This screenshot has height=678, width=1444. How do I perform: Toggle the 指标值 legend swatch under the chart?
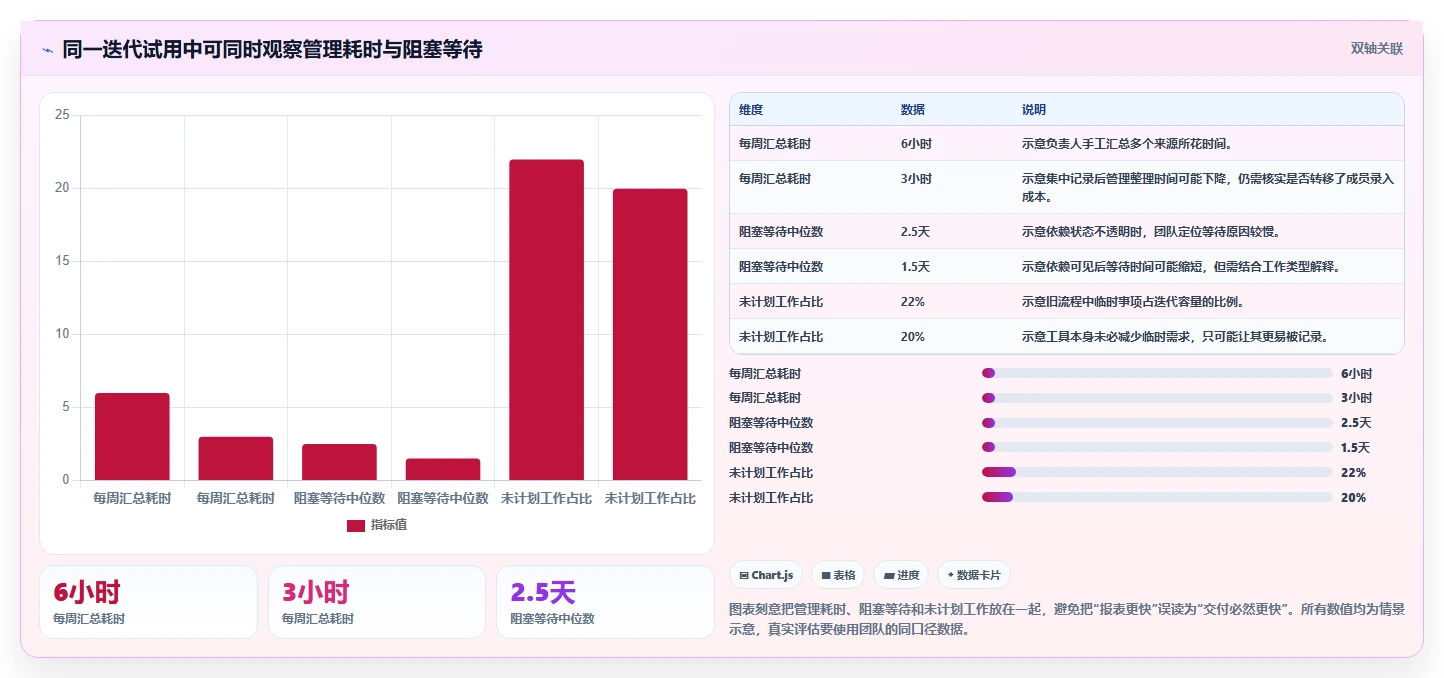click(x=356, y=525)
